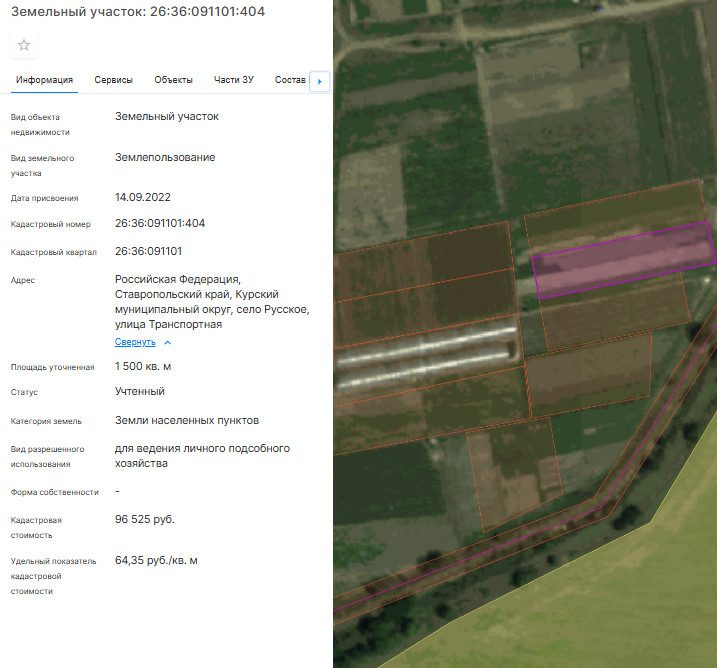Open the Объекты tab
The height and width of the screenshot is (668, 717).
pyautogui.click(x=173, y=80)
